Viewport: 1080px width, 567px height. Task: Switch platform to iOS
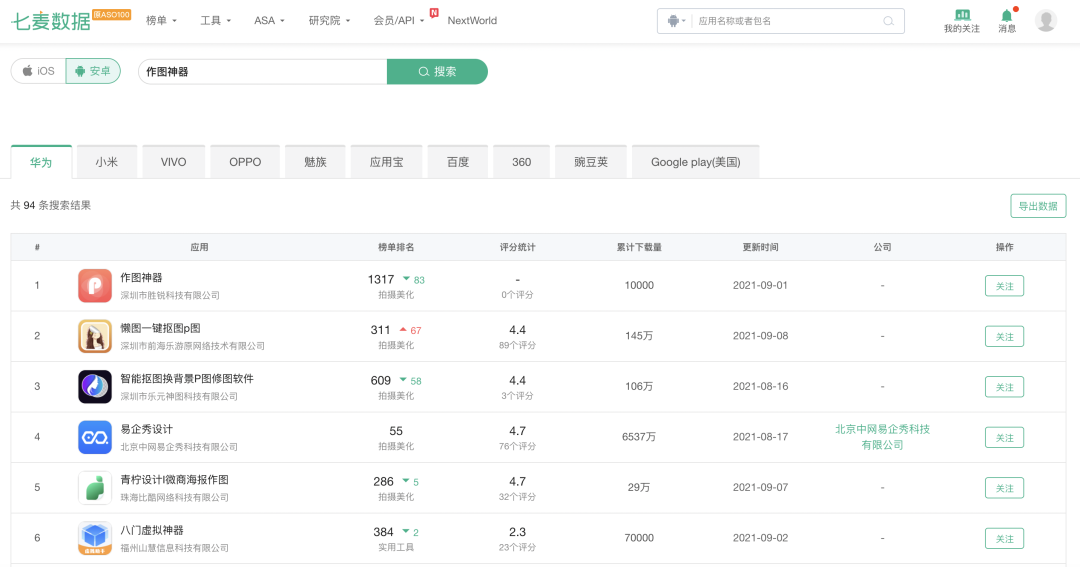(39, 71)
